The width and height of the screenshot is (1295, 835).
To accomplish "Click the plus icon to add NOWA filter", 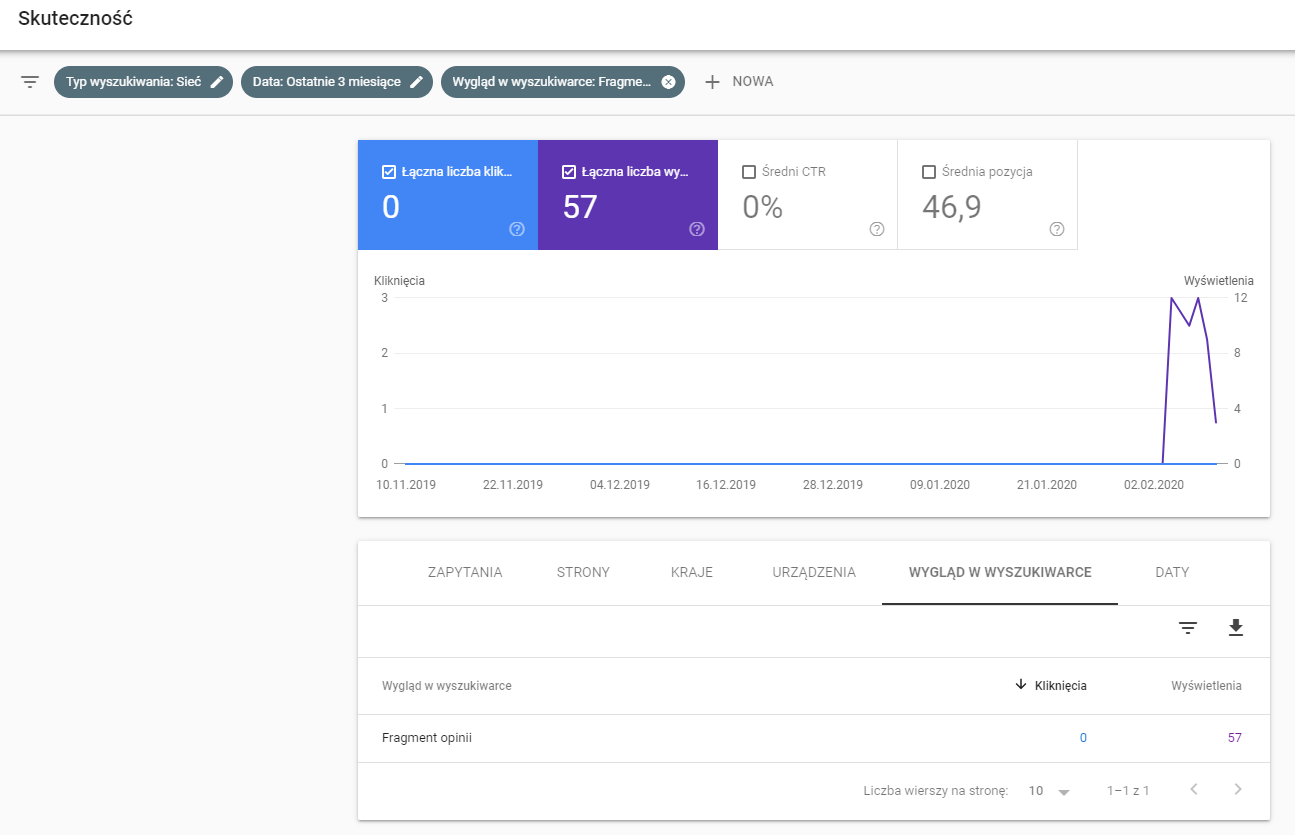I will point(712,82).
